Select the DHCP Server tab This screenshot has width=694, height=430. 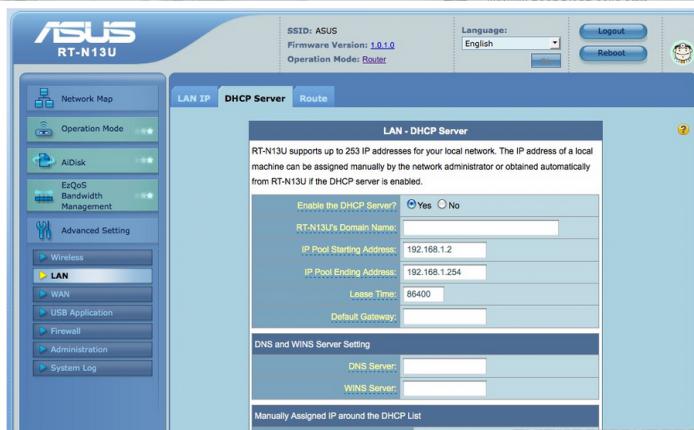coord(255,98)
